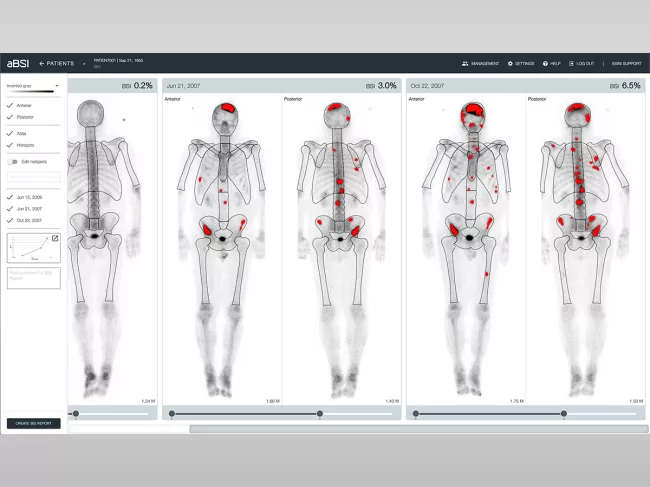Click intensity slider under Oct 22, 2007 scan
This screenshot has width=650, height=487.
[x=564, y=413]
